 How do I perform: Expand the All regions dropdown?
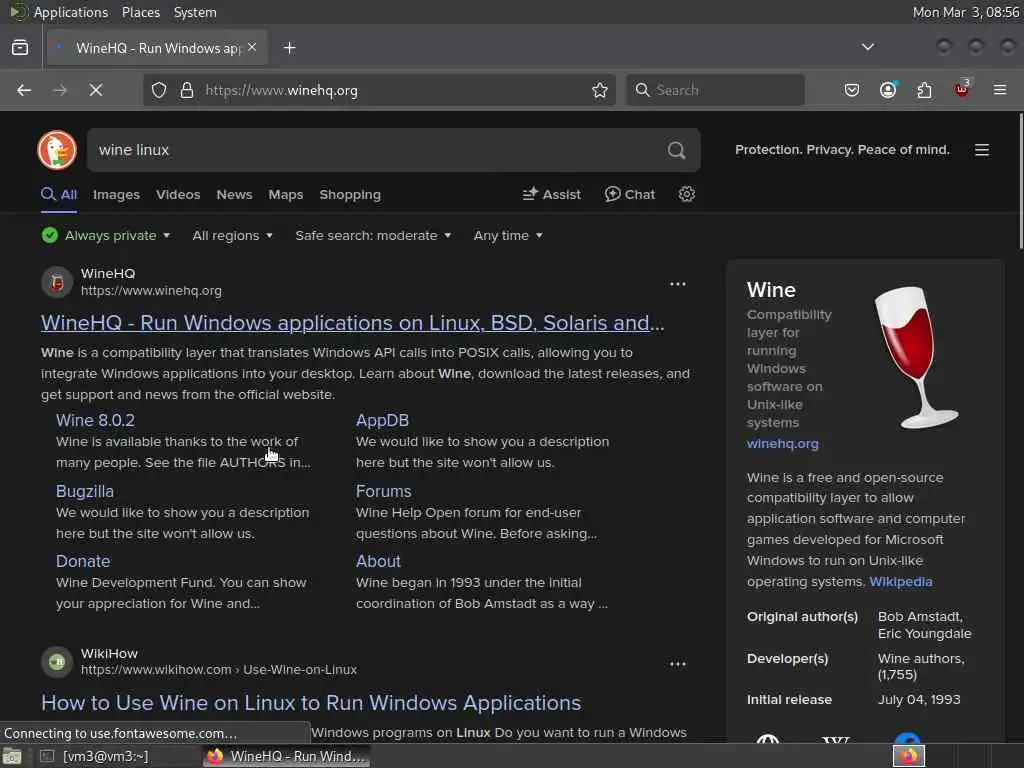[232, 235]
